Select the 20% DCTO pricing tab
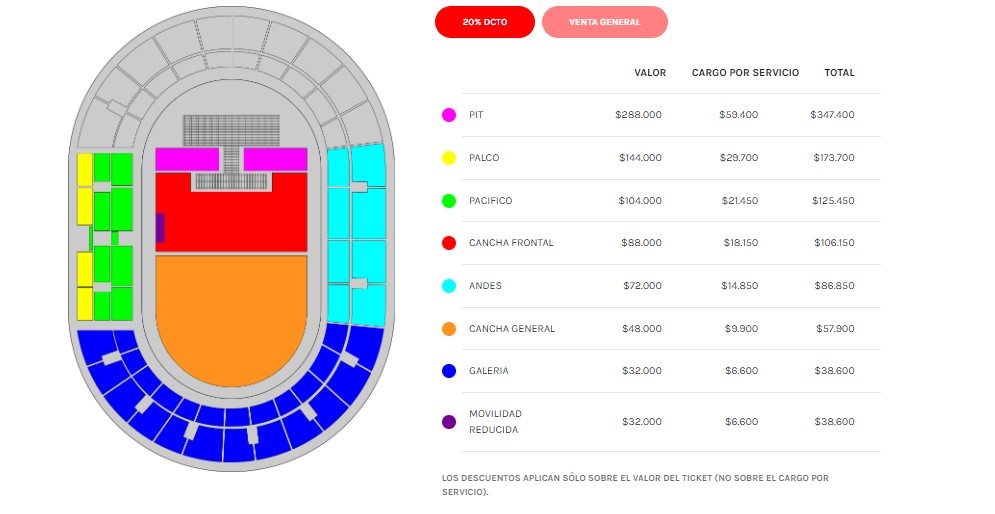The width and height of the screenshot is (995, 514). 484,21
